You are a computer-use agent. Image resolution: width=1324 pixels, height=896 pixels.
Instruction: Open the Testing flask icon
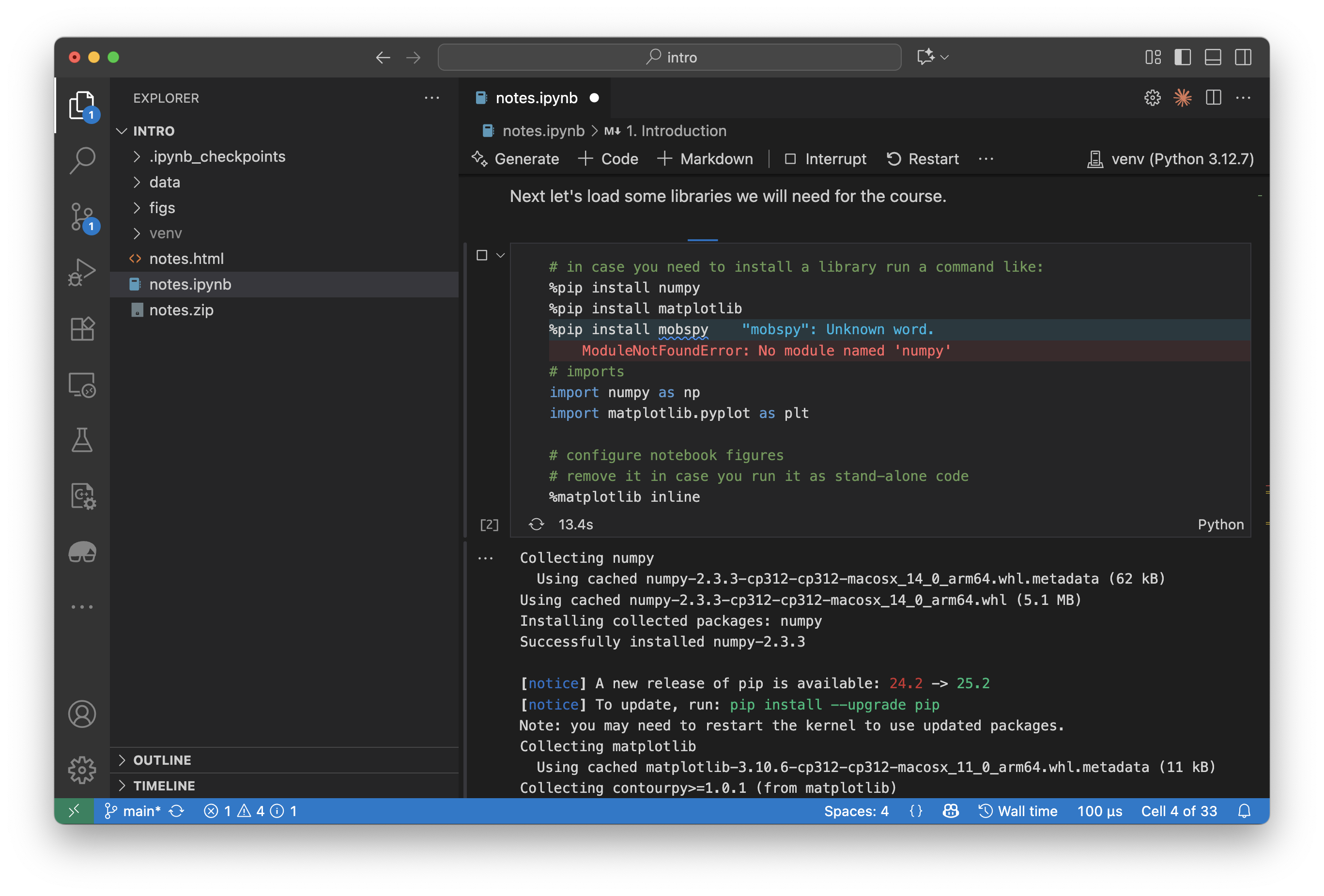[x=82, y=440]
